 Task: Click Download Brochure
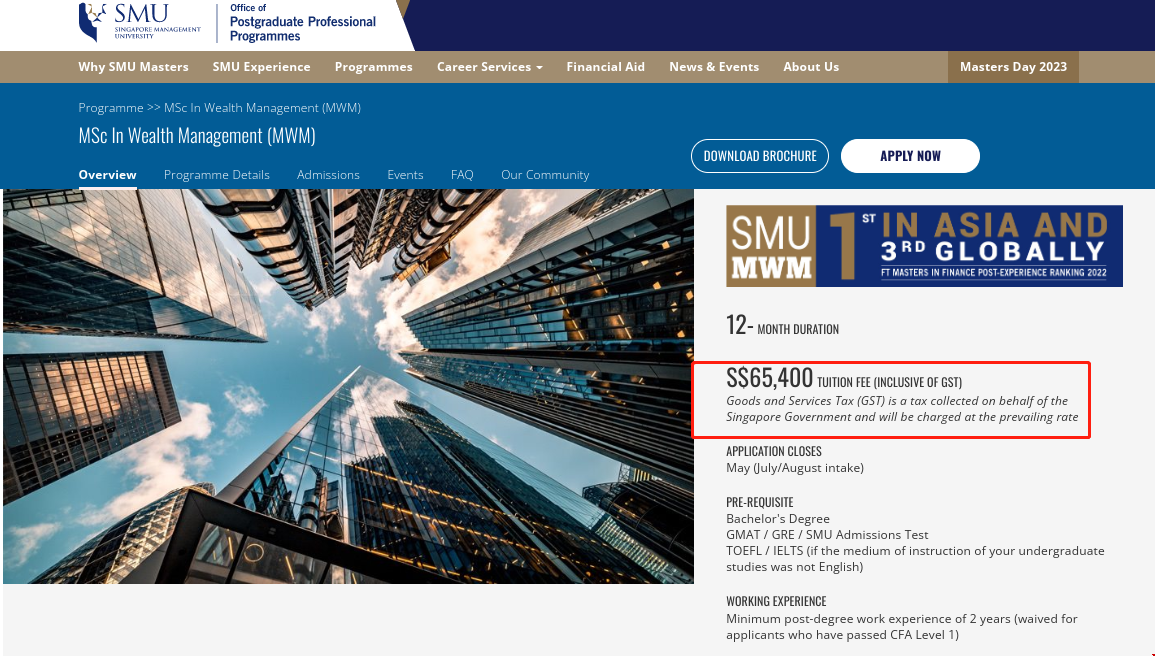coord(760,155)
